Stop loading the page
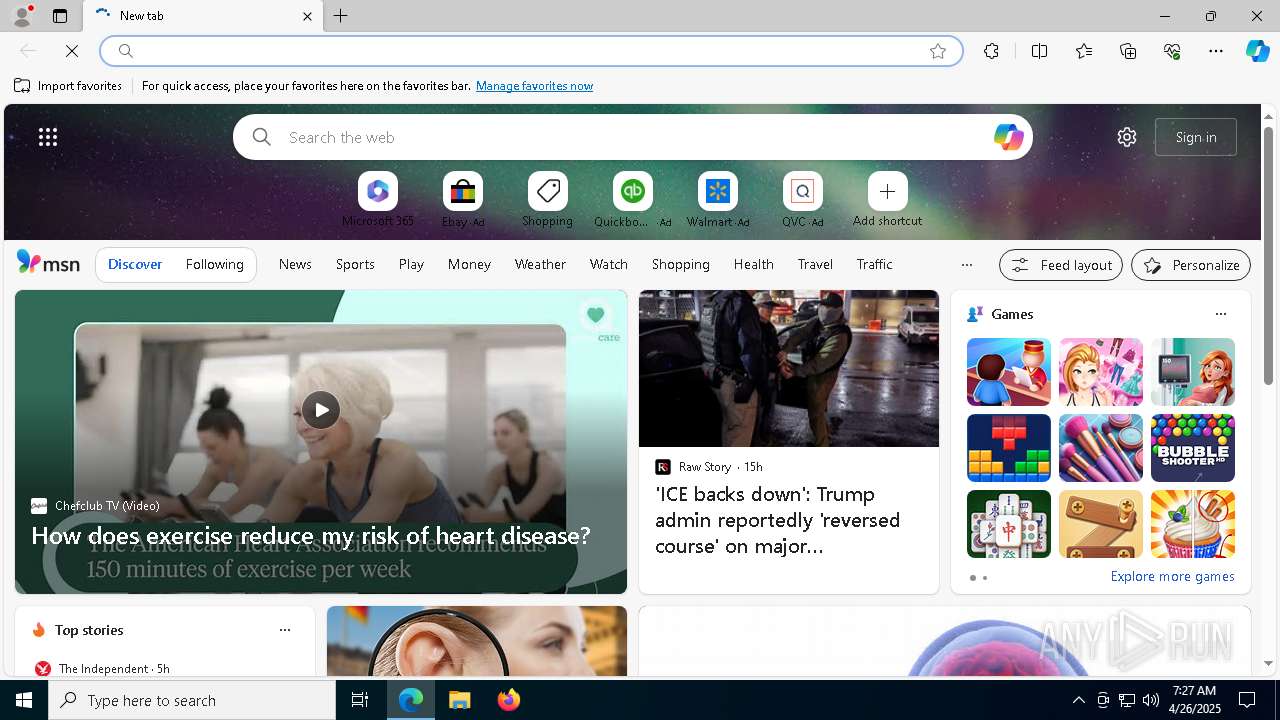1280x720 pixels. 72,51
